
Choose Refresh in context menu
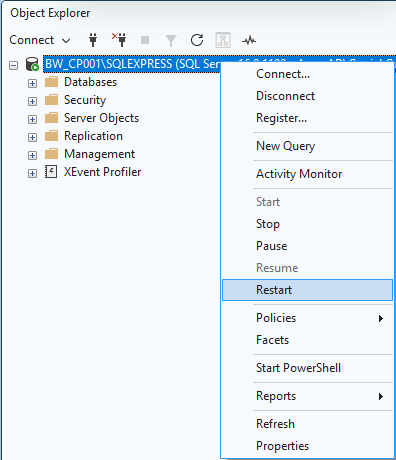(x=307, y=424)
